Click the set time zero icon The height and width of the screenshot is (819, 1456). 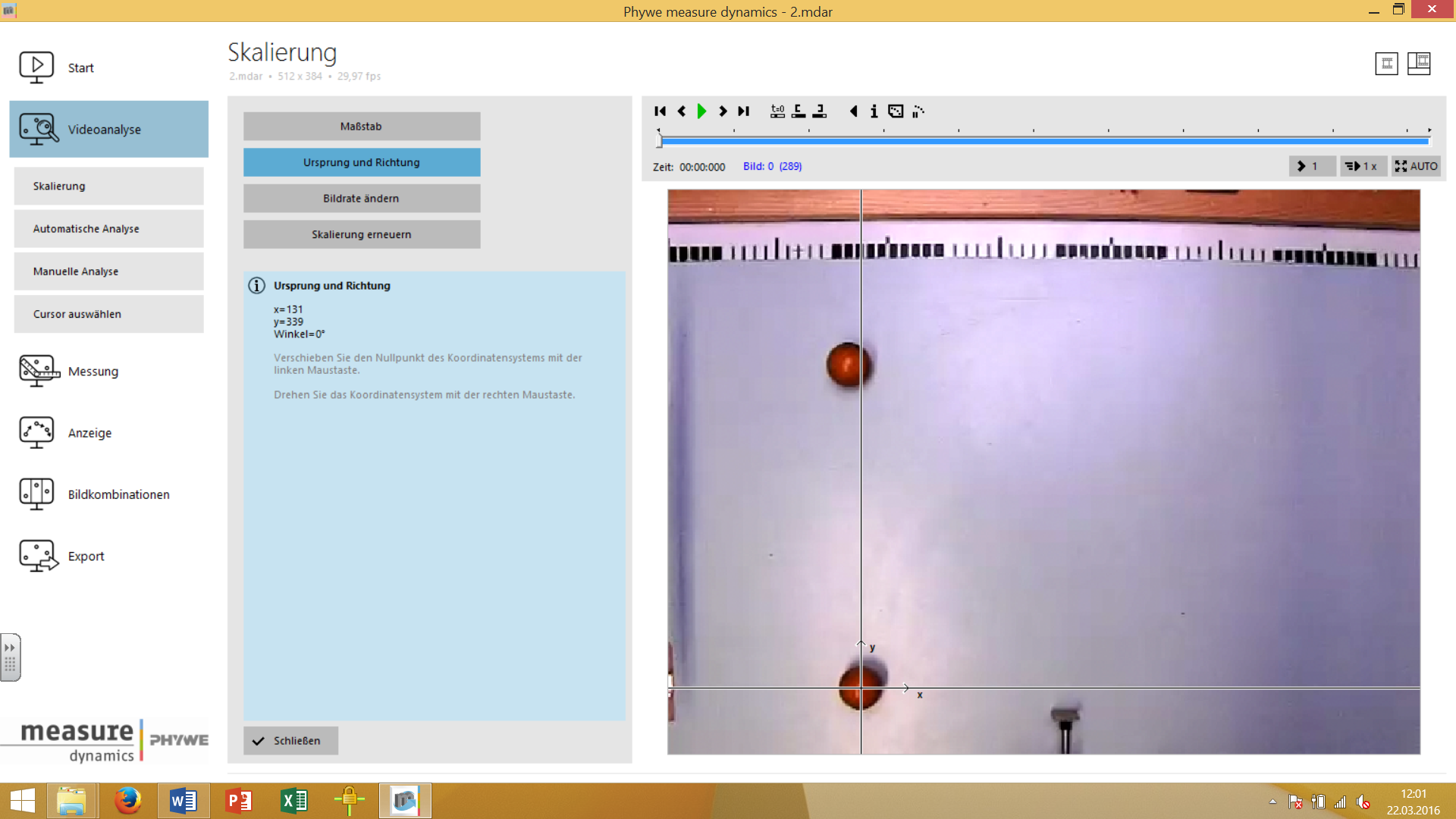point(777,111)
